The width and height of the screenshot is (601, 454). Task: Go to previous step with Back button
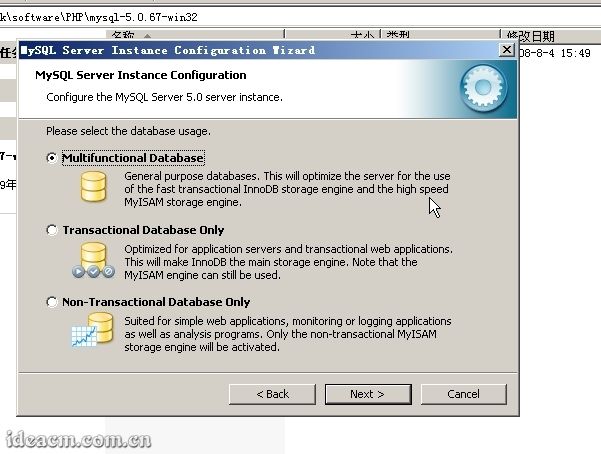click(273, 394)
